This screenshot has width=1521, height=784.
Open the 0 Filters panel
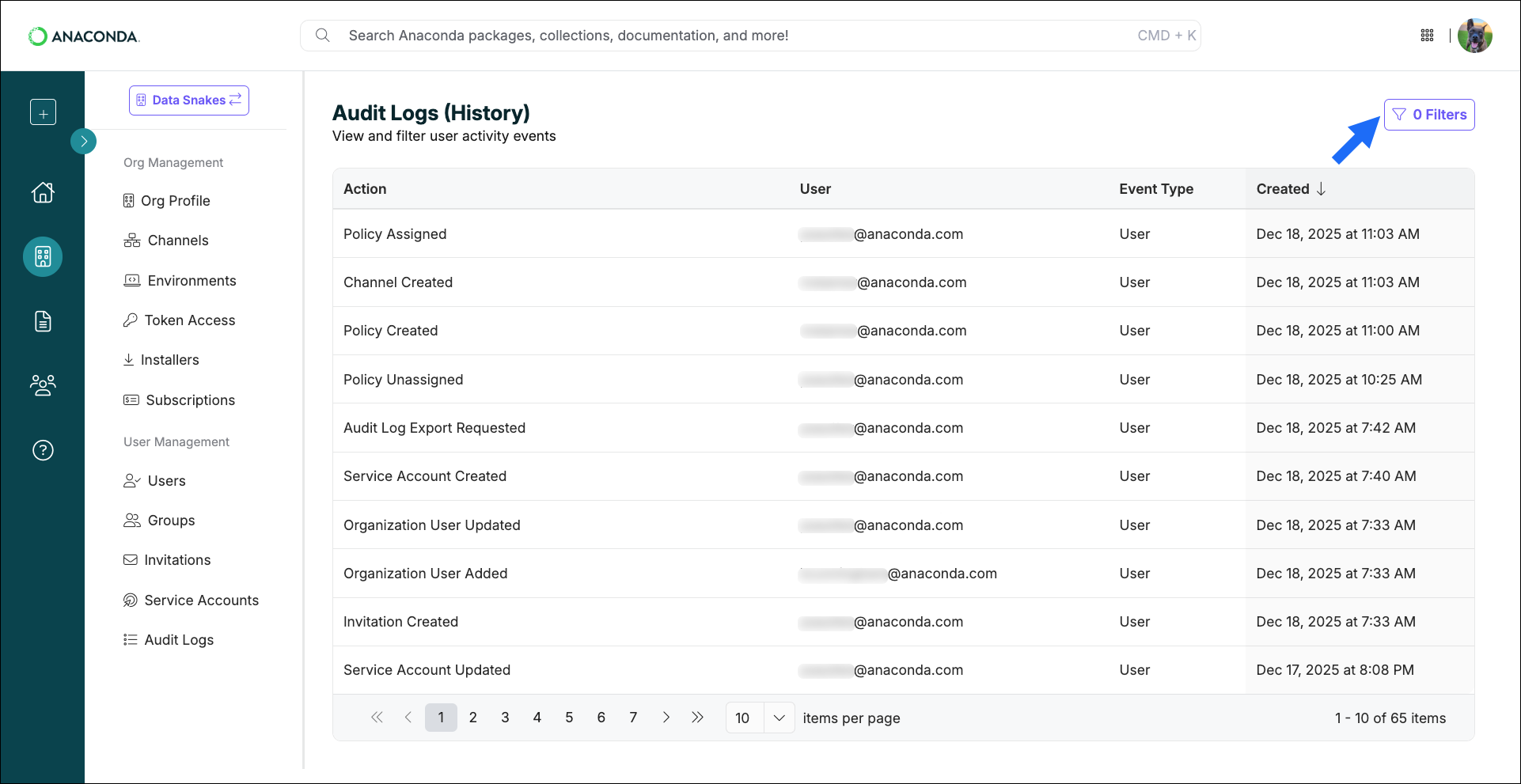click(x=1428, y=114)
